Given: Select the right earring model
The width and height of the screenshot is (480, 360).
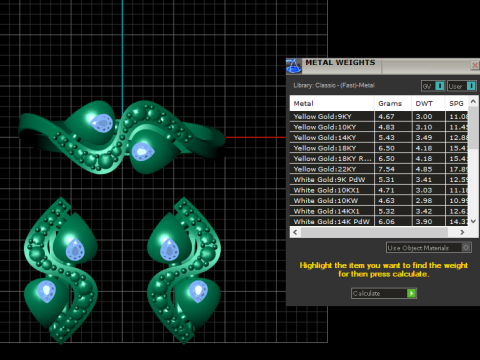Looking at the screenshot, I should (184, 270).
